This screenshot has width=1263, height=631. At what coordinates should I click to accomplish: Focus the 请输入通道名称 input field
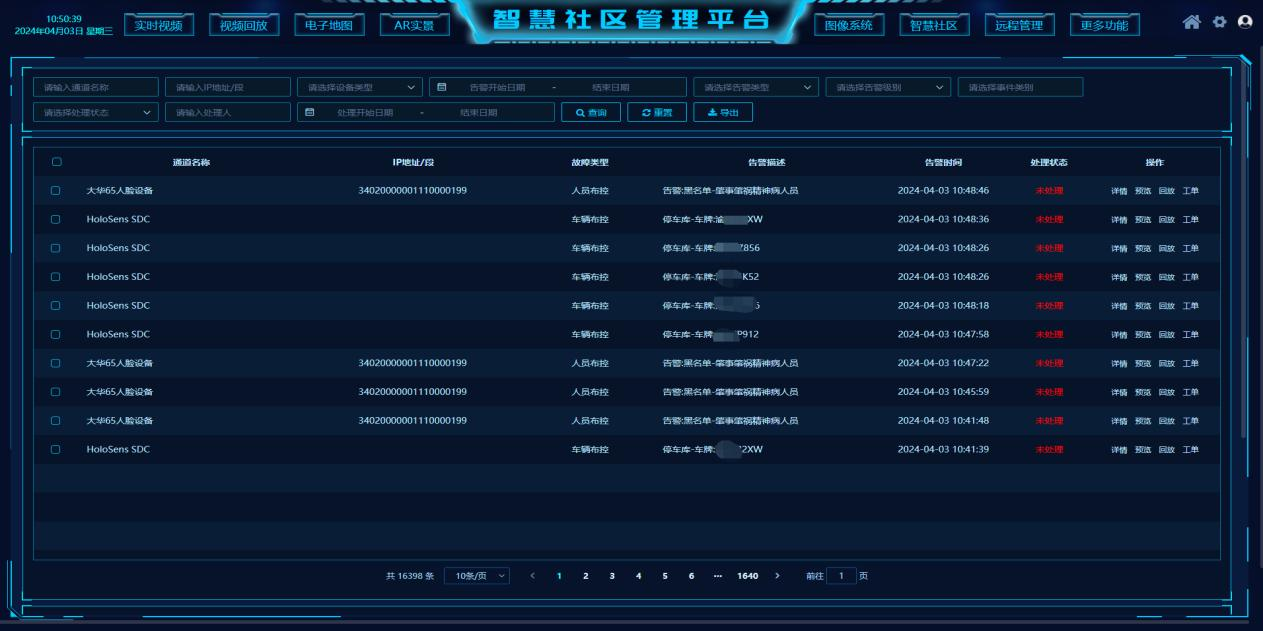coord(96,87)
